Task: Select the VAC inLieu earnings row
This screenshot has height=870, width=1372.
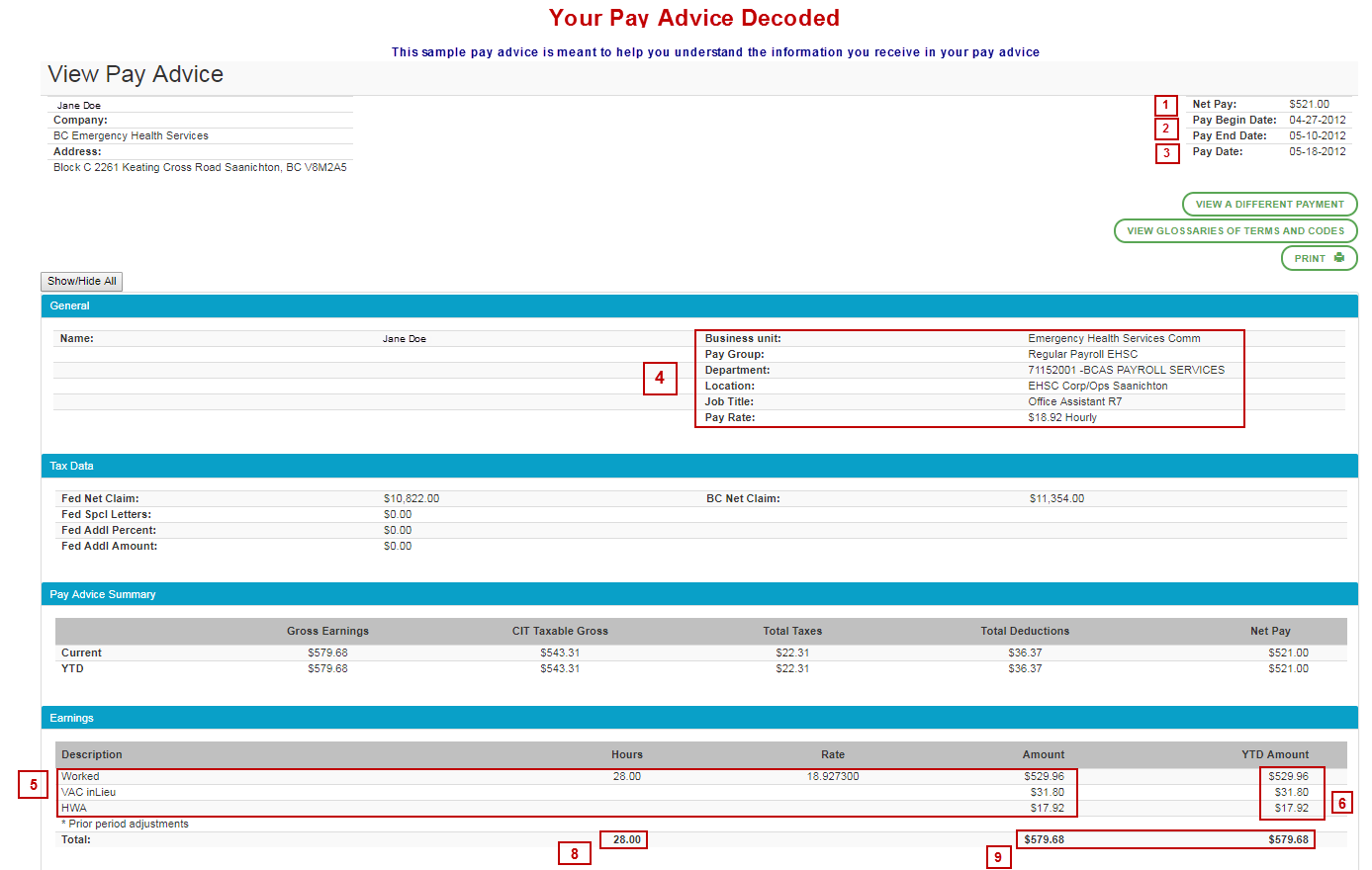Action: click(x=89, y=793)
